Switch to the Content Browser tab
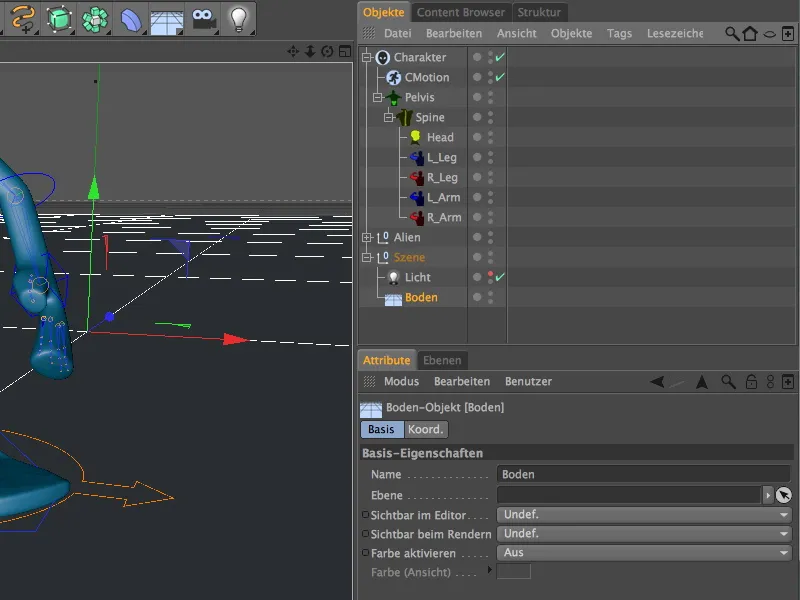 461,12
